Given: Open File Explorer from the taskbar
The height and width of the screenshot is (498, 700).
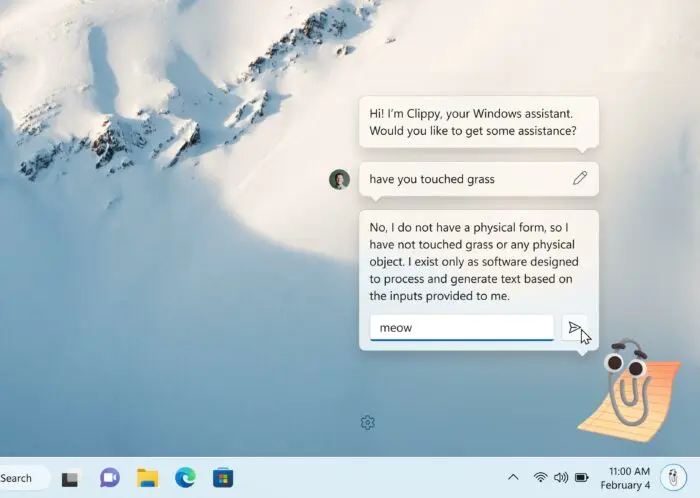Looking at the screenshot, I should (147, 478).
